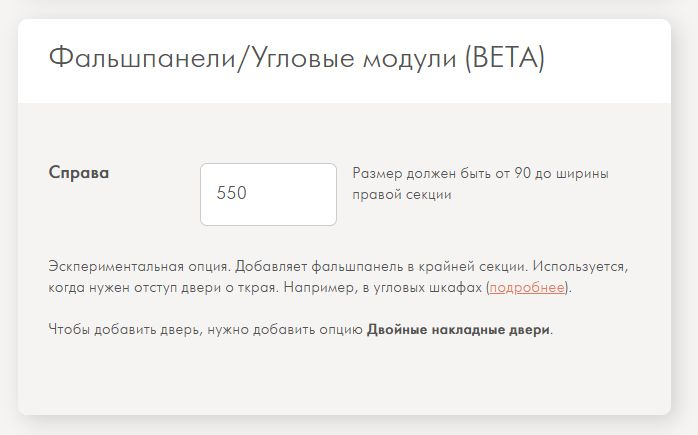The height and width of the screenshot is (435, 698).
Task: Click the bold text Двойные накладные двери
Action: click(x=458, y=329)
